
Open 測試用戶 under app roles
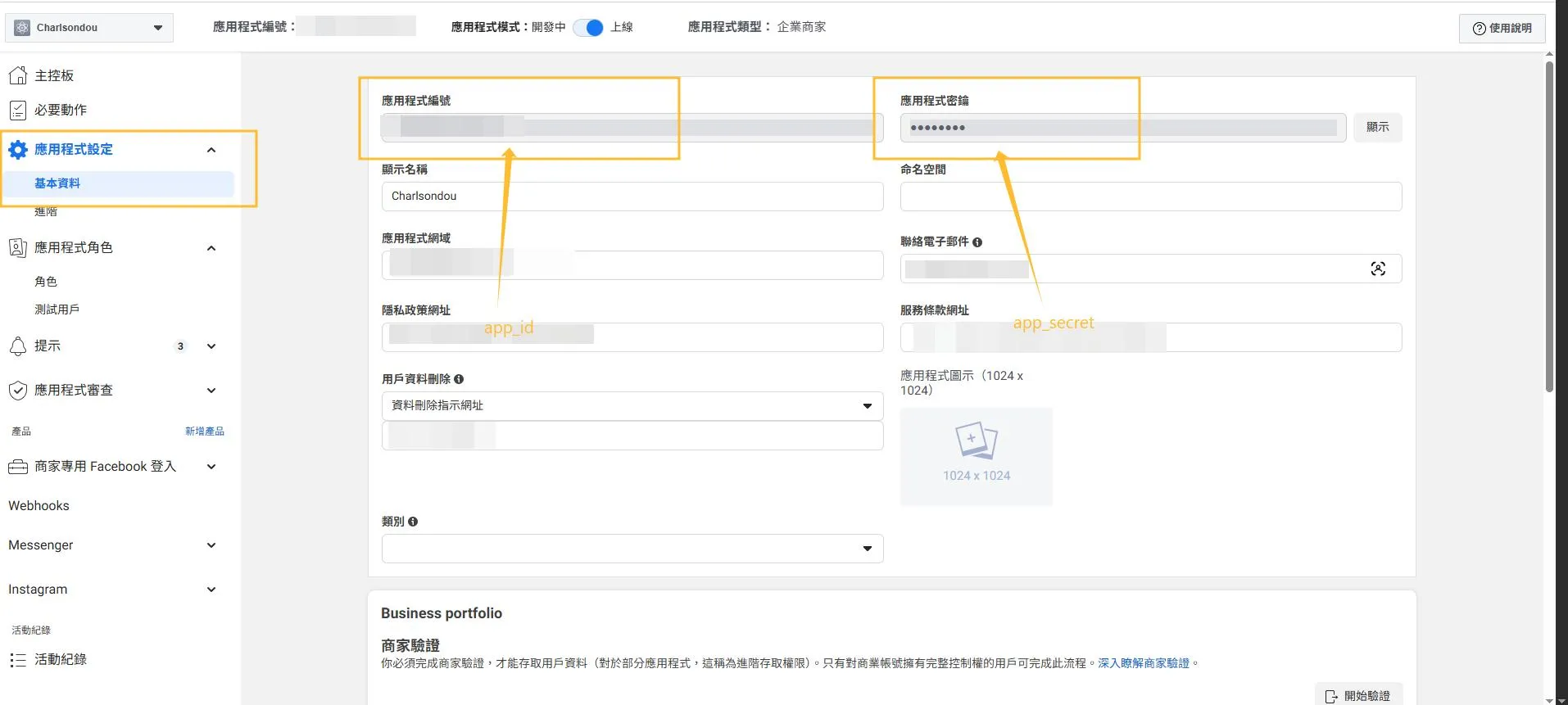pos(57,310)
